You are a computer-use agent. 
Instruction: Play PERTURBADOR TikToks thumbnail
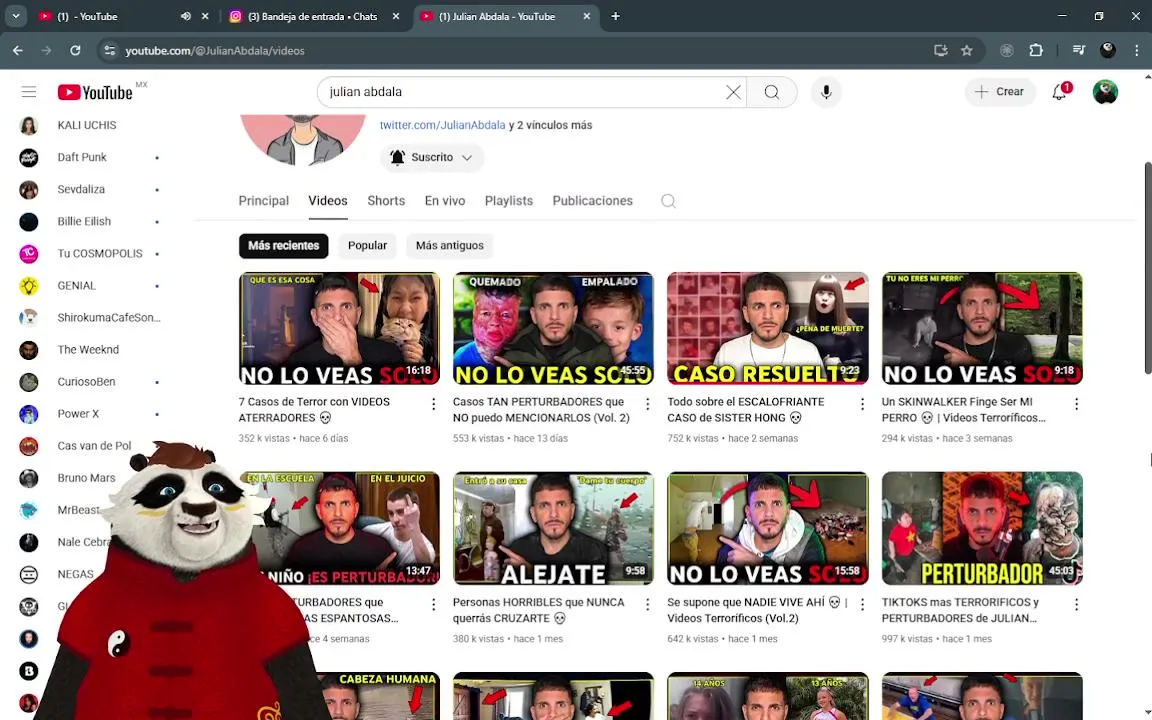point(982,528)
